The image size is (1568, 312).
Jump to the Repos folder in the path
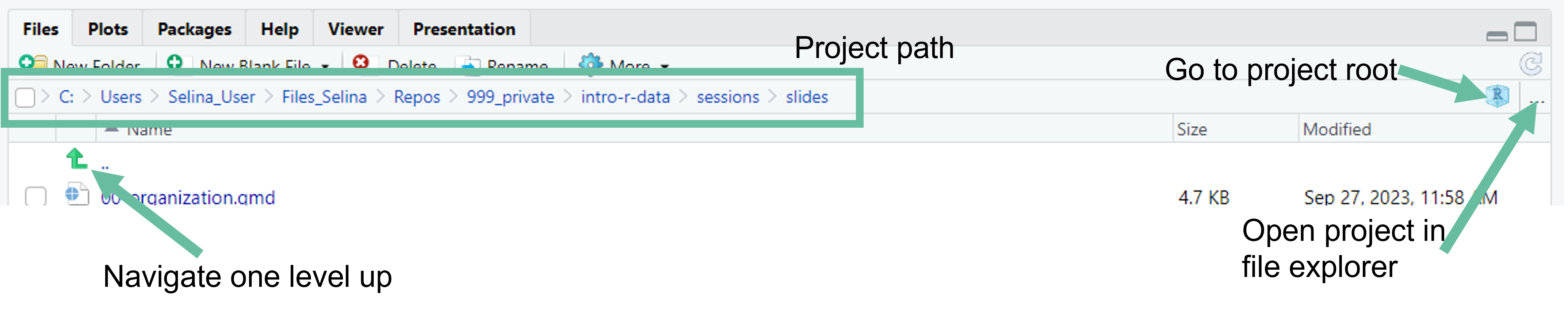[x=416, y=97]
